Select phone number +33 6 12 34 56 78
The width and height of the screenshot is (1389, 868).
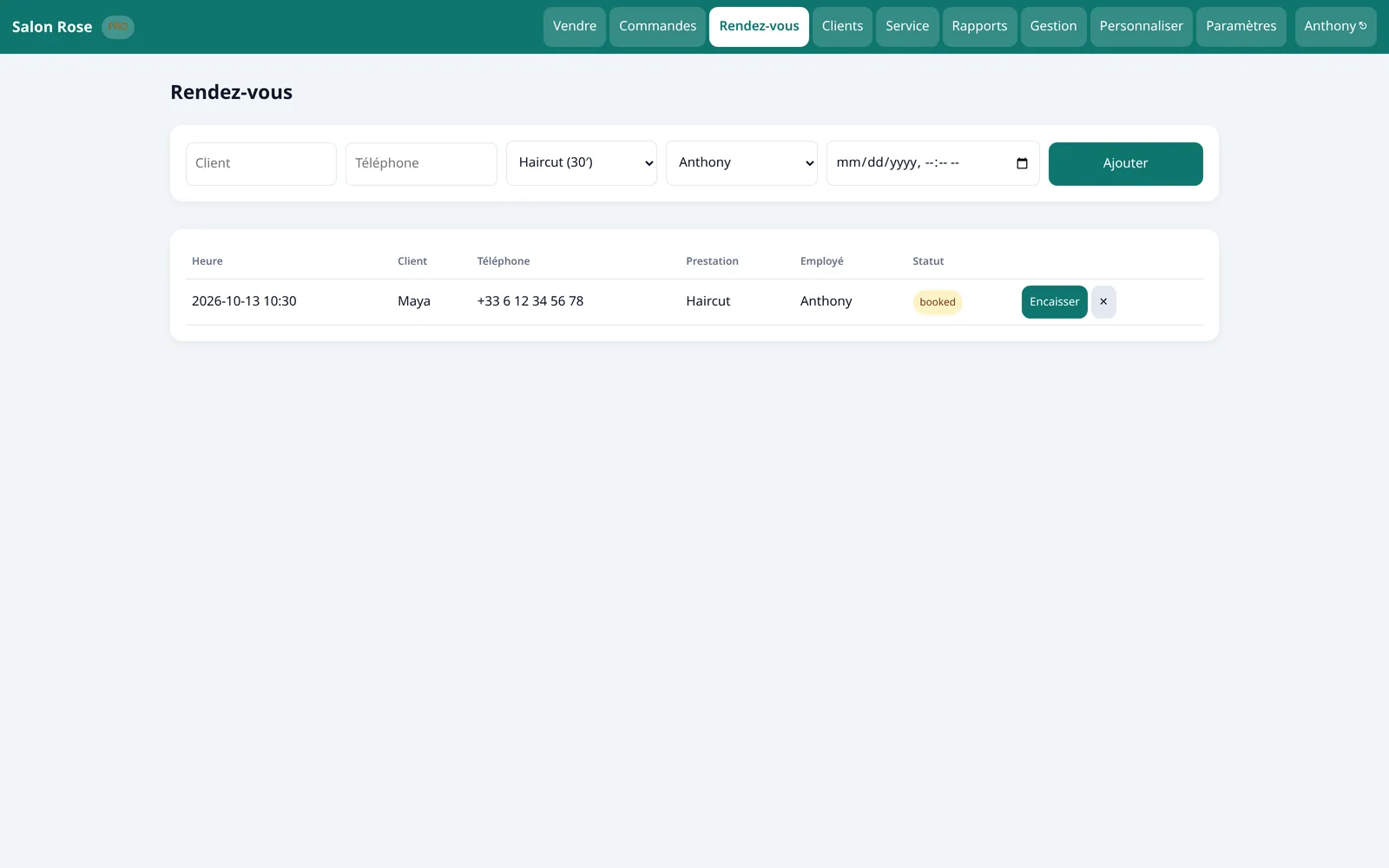(x=530, y=301)
